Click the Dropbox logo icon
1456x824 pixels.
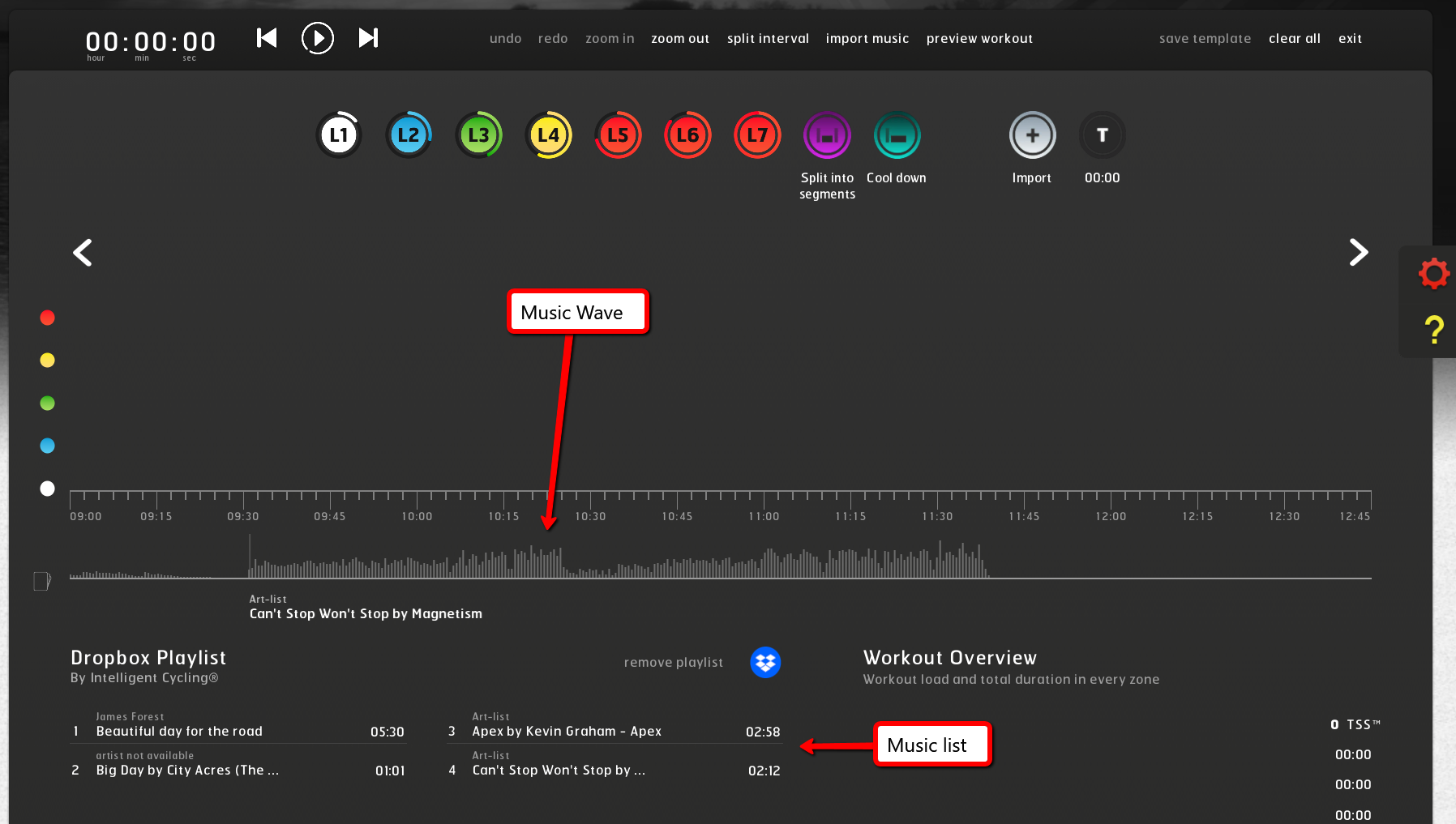(765, 662)
